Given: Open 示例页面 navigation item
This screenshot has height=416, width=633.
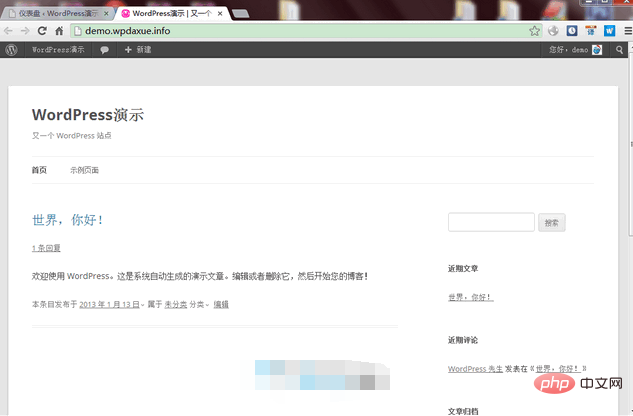Looking at the screenshot, I should pos(84,170).
